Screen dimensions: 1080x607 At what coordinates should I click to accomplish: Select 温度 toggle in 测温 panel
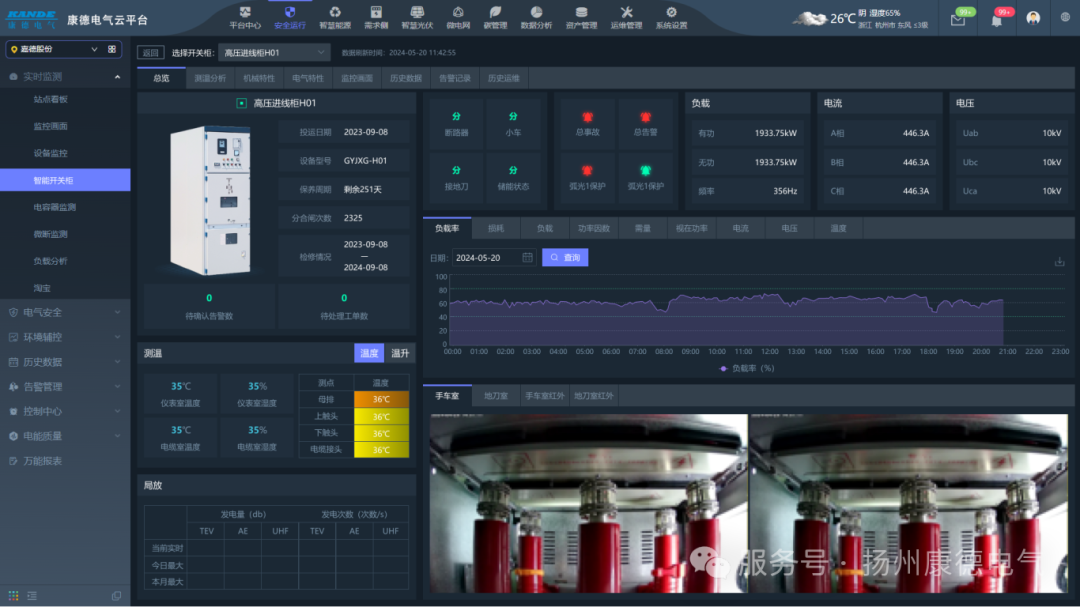[x=369, y=353]
